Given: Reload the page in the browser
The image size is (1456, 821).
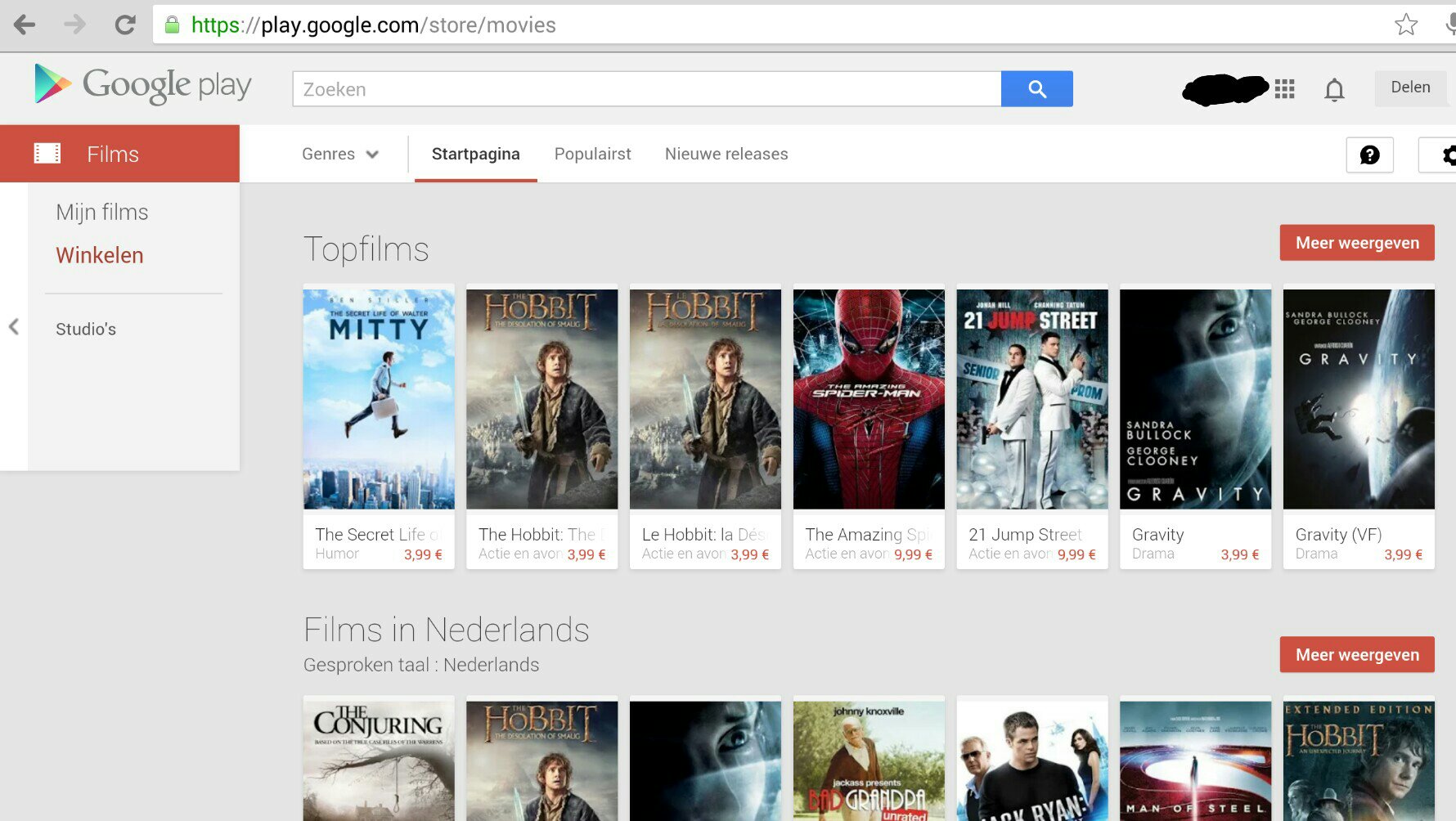Looking at the screenshot, I should (x=125, y=25).
